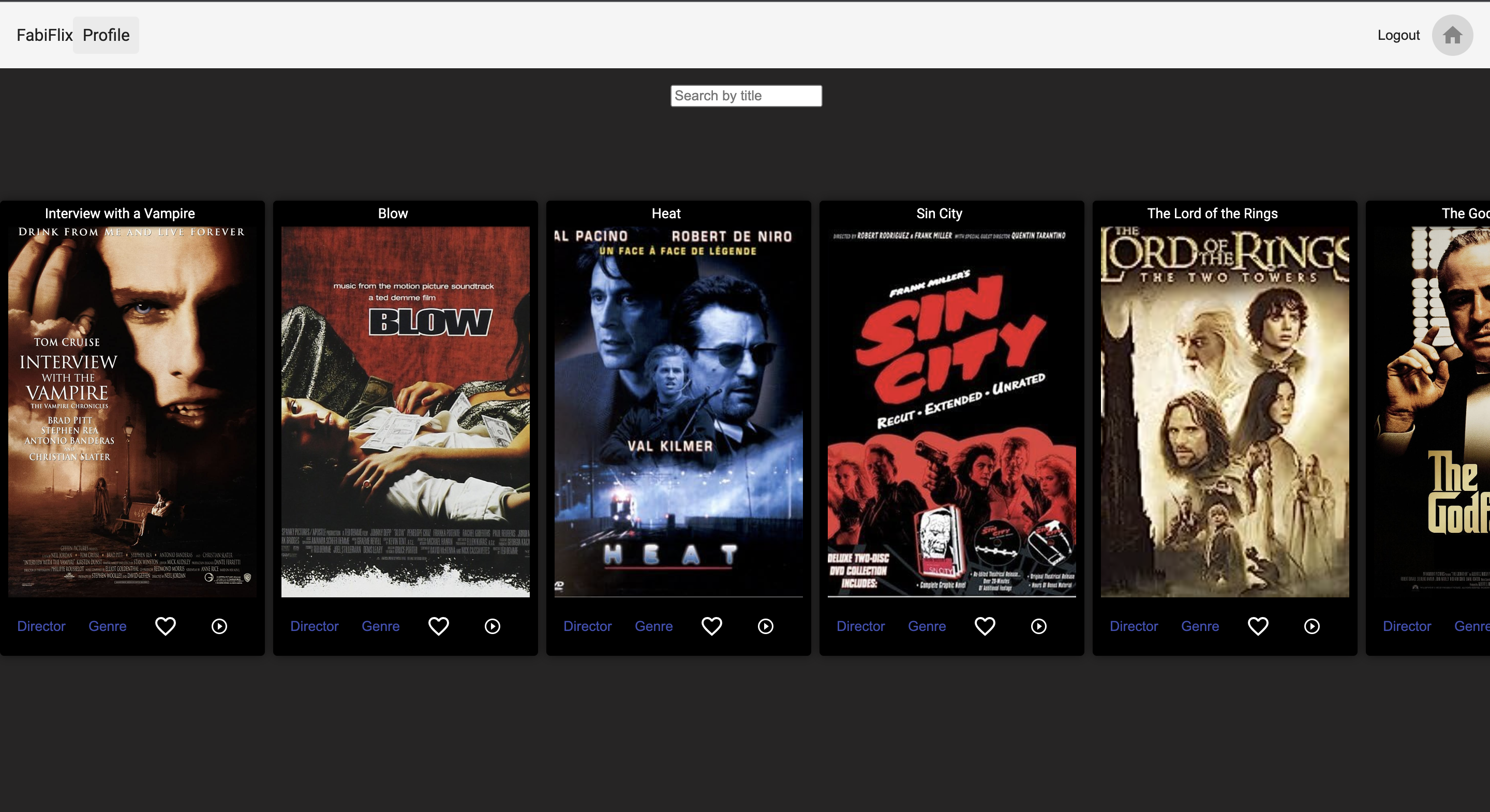Viewport: 1490px width, 812px height.
Task: Click the Director link under The Godfather card
Action: [1407, 626]
